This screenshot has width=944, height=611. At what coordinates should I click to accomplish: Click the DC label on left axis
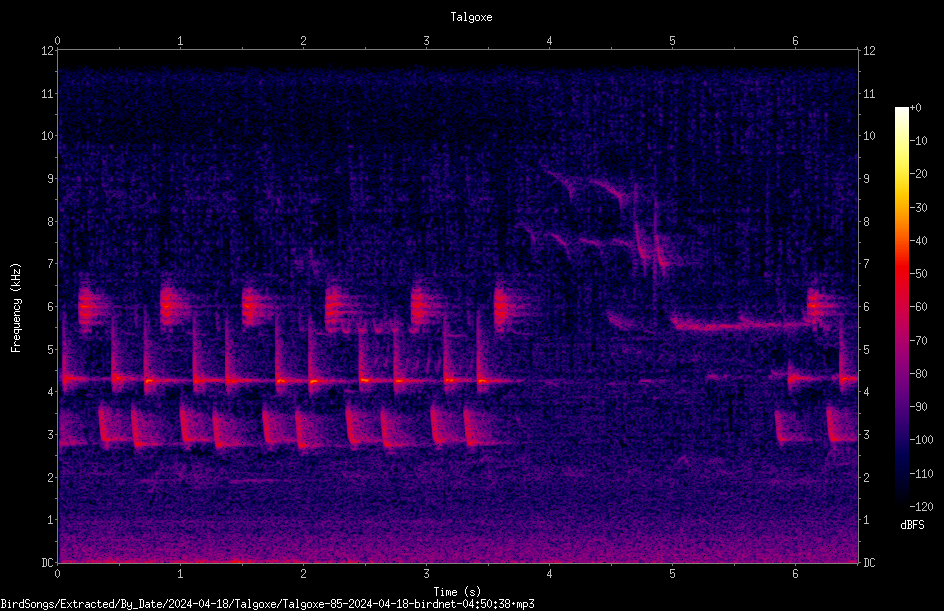pyautogui.click(x=47, y=563)
